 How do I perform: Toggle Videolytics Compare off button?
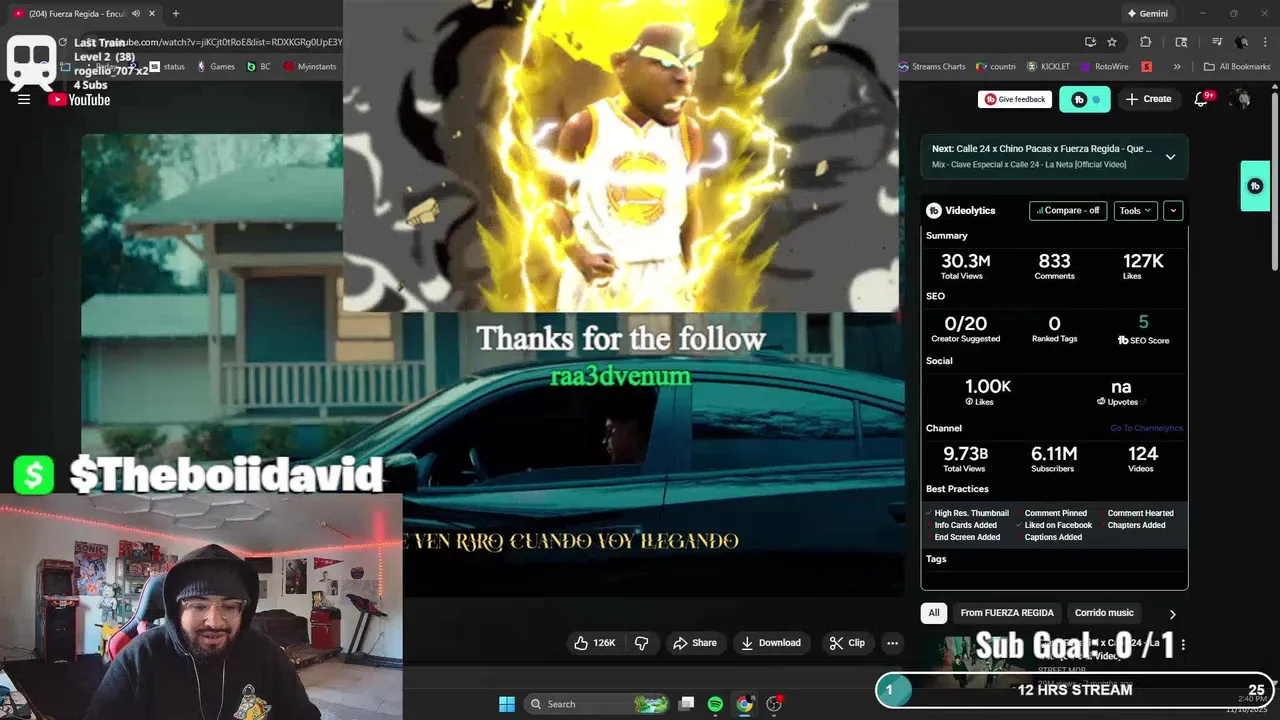pos(1068,211)
